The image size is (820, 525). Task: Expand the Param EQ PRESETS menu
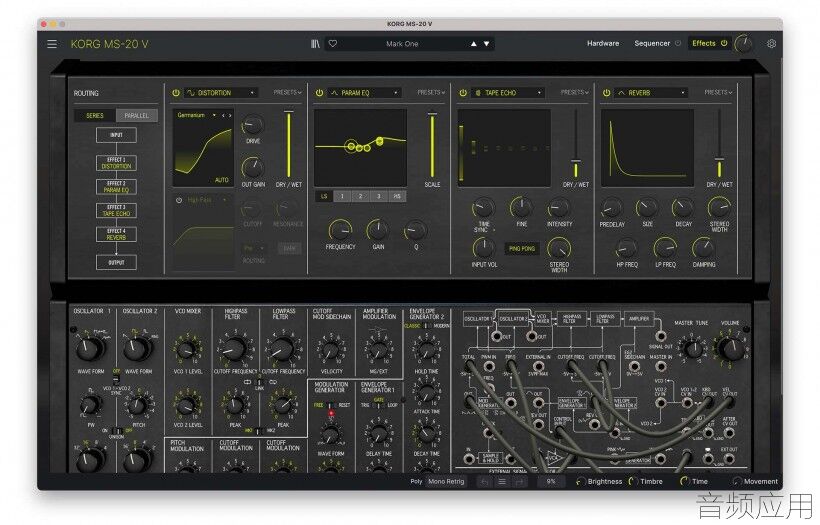pyautogui.click(x=431, y=93)
